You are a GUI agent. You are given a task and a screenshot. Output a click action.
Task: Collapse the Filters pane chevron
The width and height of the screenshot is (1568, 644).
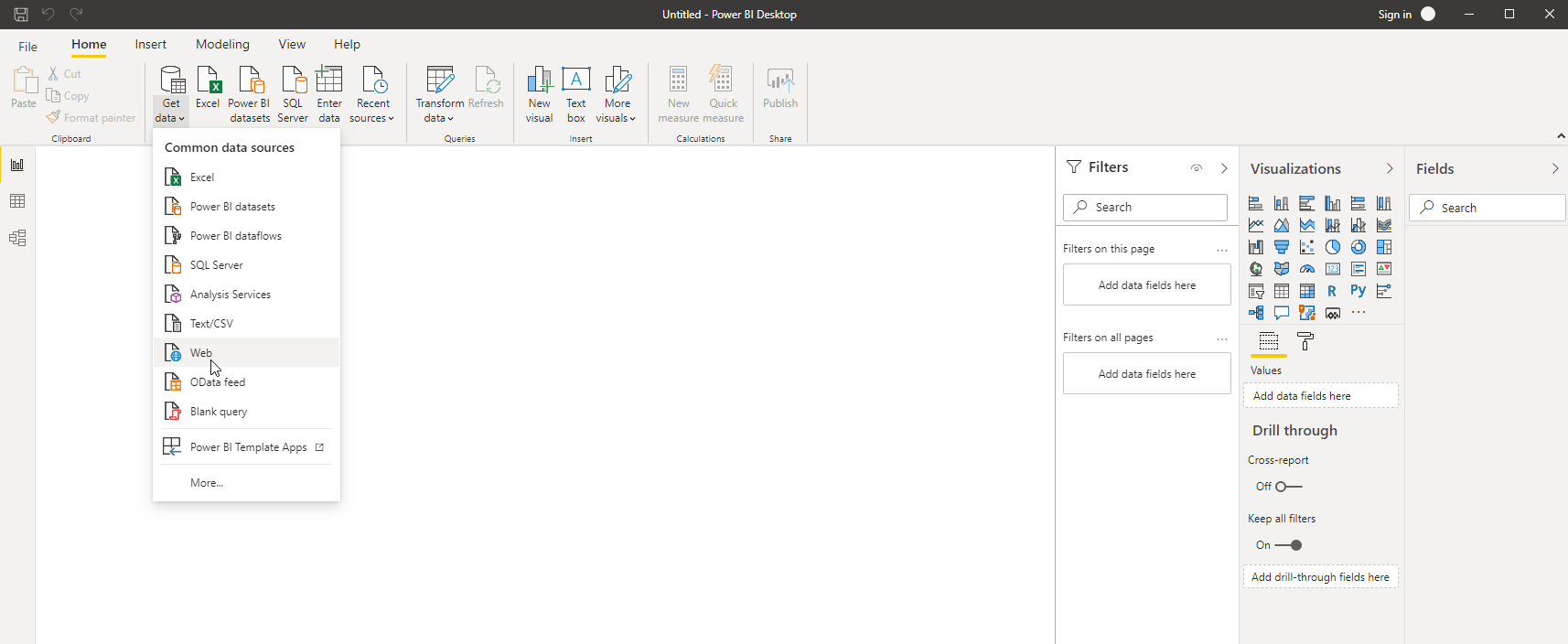[x=1224, y=168]
